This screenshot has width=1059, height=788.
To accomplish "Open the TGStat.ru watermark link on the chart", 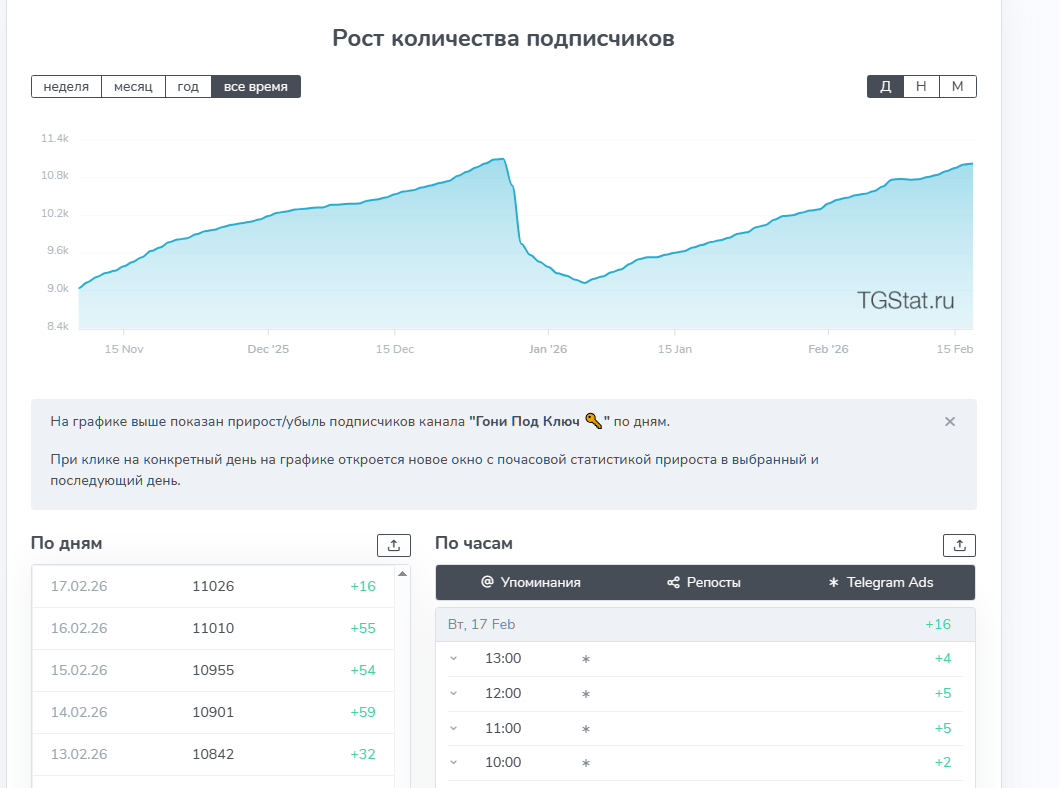I will tap(905, 299).
